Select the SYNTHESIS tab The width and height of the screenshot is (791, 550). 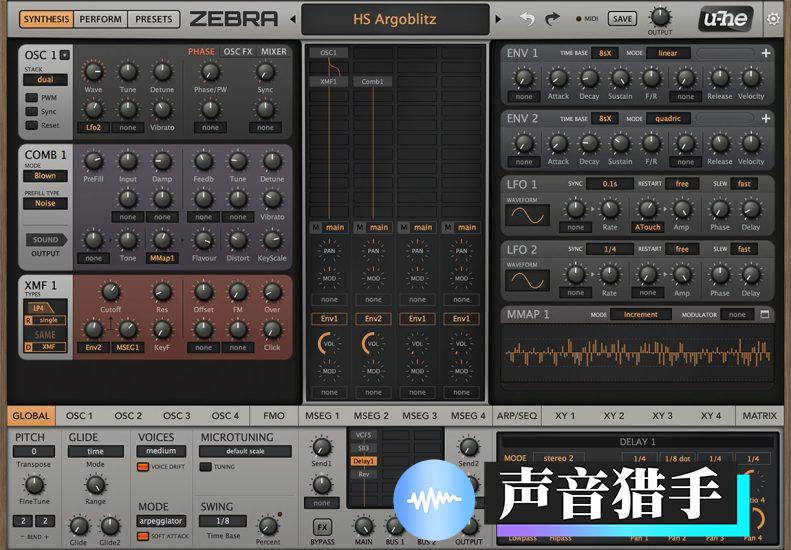point(46,19)
